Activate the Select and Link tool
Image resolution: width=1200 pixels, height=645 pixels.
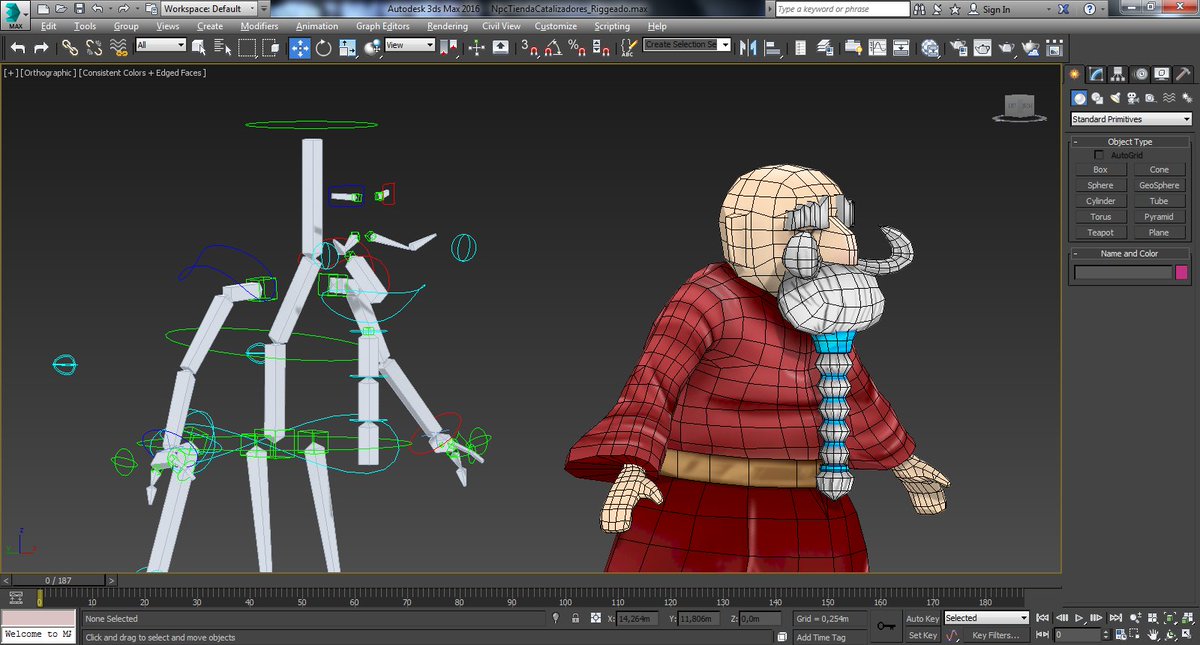pyautogui.click(x=70, y=47)
